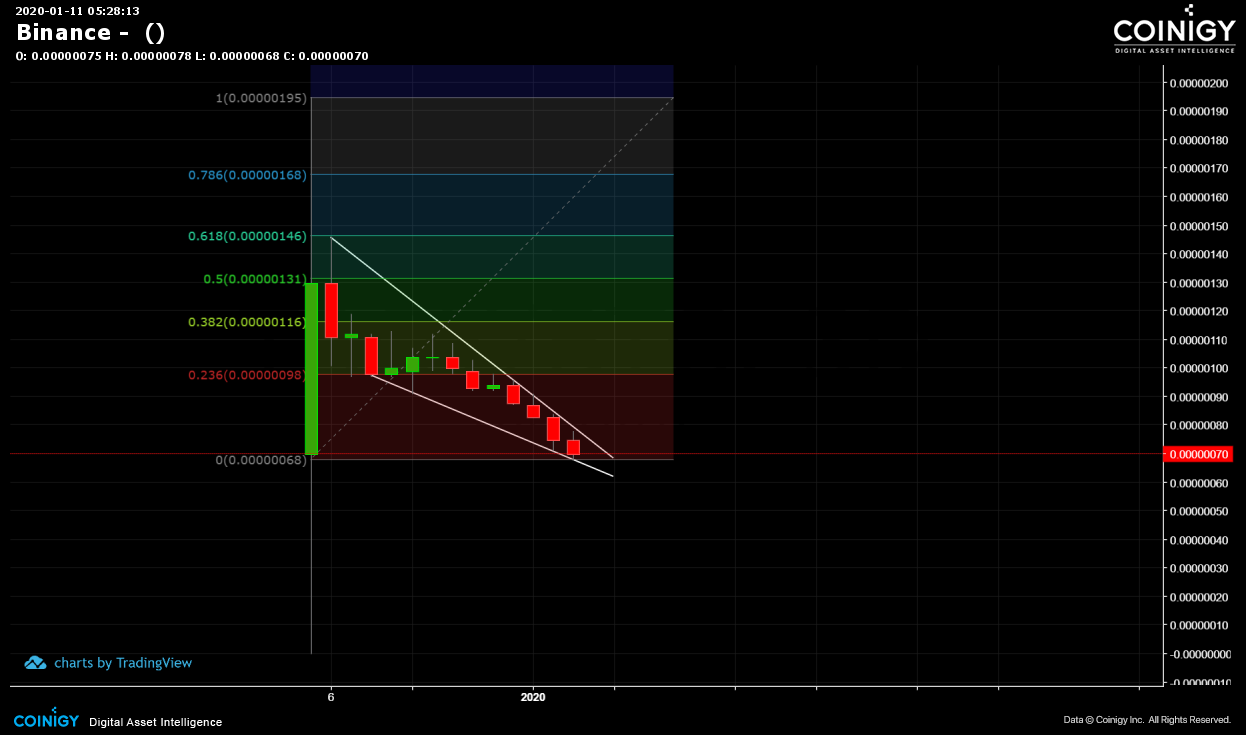This screenshot has width=1246, height=735.
Task: Click the 'Data © Coinigy Inc.' copyright notice
Action: pyautogui.click(x=1147, y=720)
